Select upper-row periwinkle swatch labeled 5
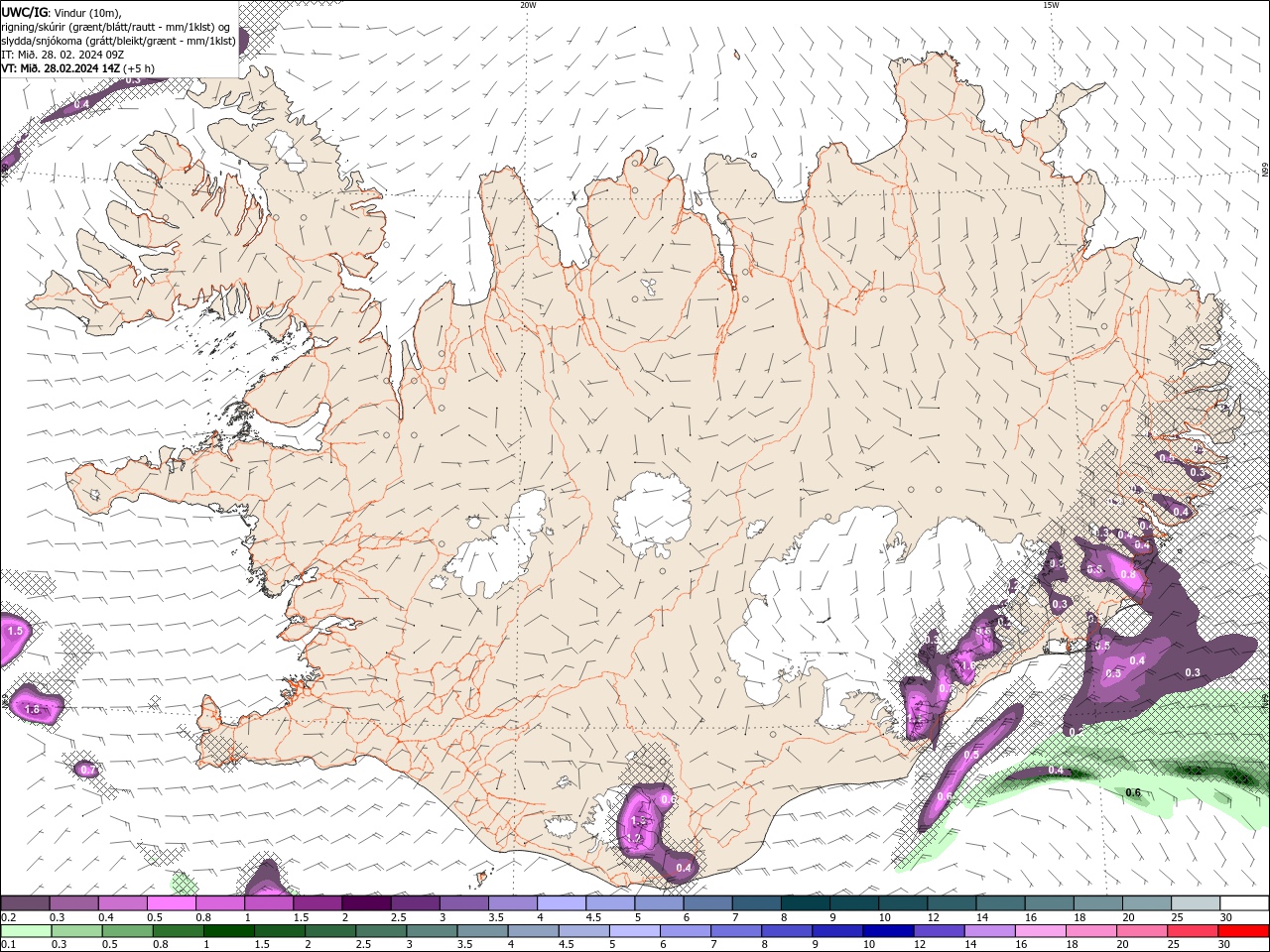This screenshot has width=1270, height=952. 659,903
